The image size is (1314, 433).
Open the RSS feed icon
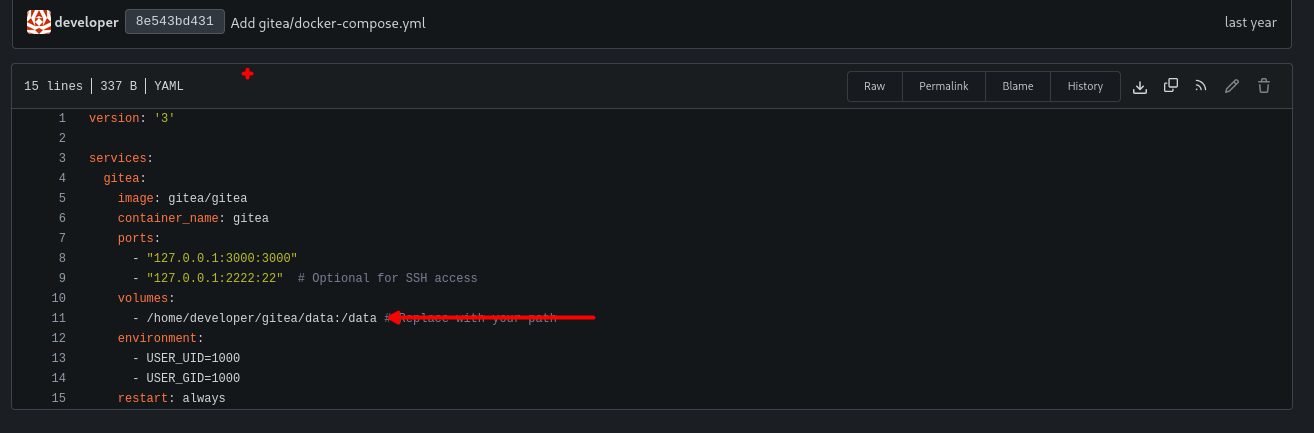[x=1201, y=86]
